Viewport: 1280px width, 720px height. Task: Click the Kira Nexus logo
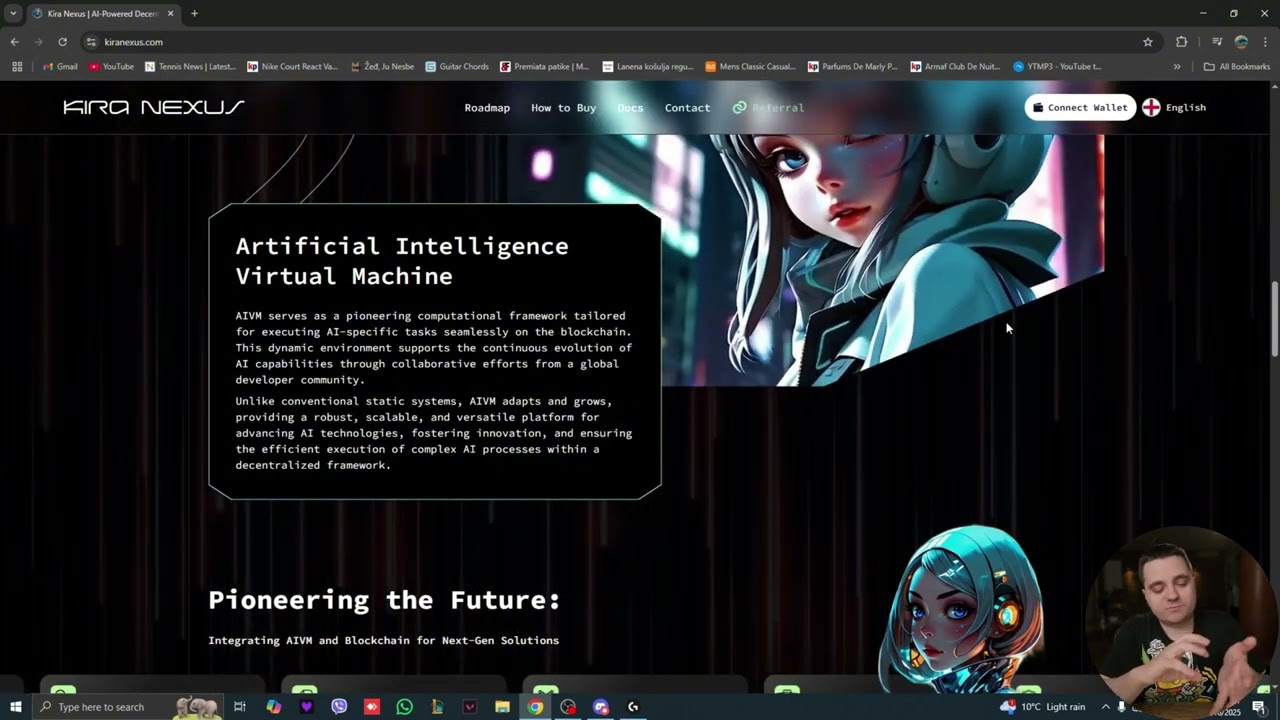pyautogui.click(x=154, y=107)
